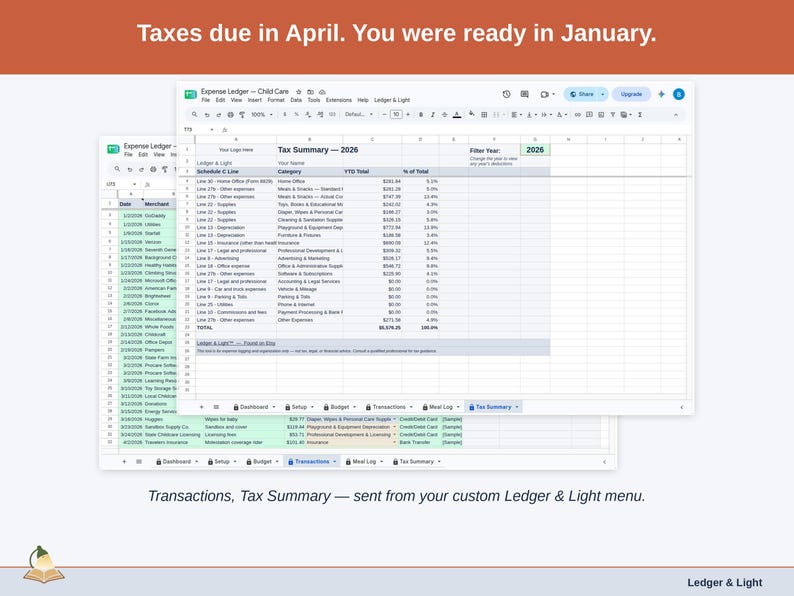This screenshot has width=794, height=596.
Task: Collapse the toolbar with chevron up
Action: tap(676, 115)
